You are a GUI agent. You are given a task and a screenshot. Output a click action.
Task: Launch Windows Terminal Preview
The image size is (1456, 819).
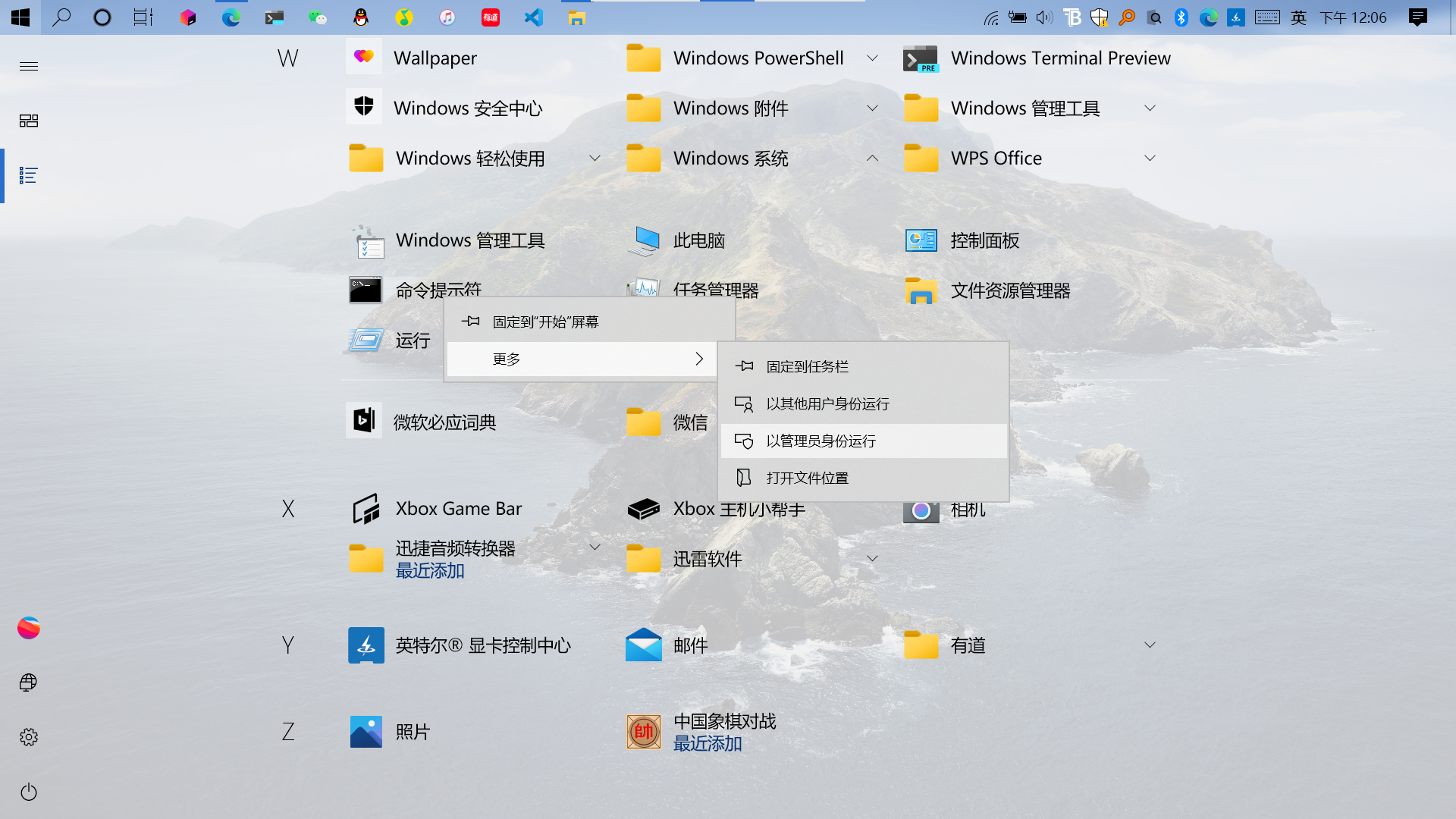pyautogui.click(x=1039, y=58)
